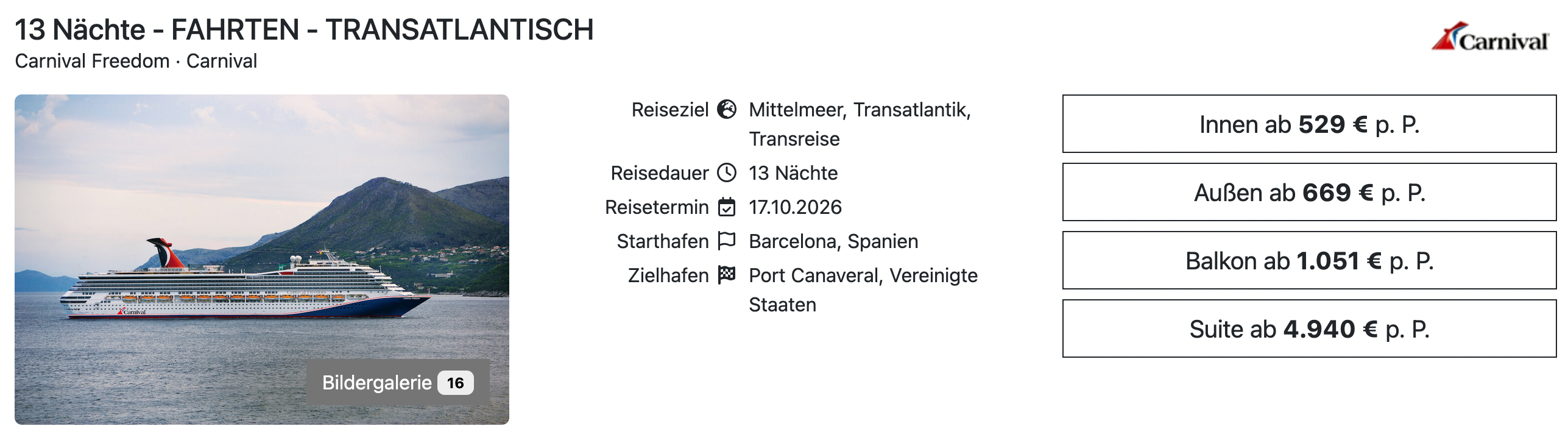Viewport: 1568px width, 440px height.
Task: Click the 13 Nächte Transatlantisch heading
Action: 304,30
